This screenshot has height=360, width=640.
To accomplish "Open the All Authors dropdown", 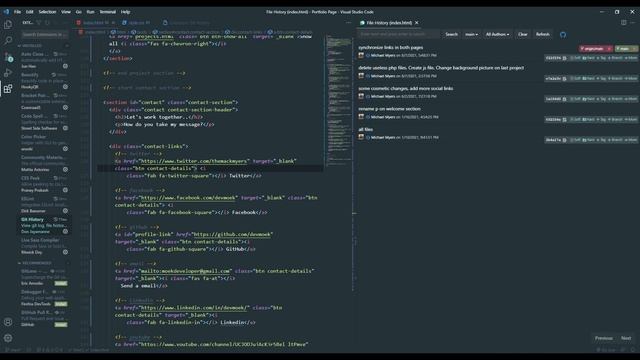I will pos(497,34).
